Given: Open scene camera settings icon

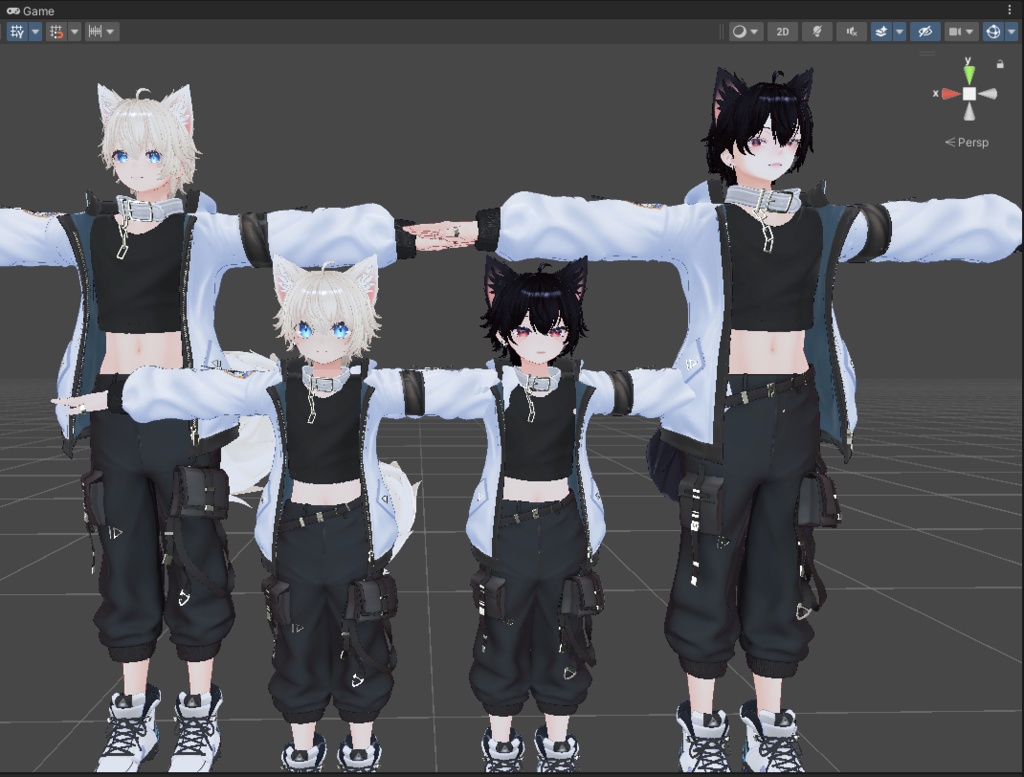Looking at the screenshot, I should [x=955, y=31].
